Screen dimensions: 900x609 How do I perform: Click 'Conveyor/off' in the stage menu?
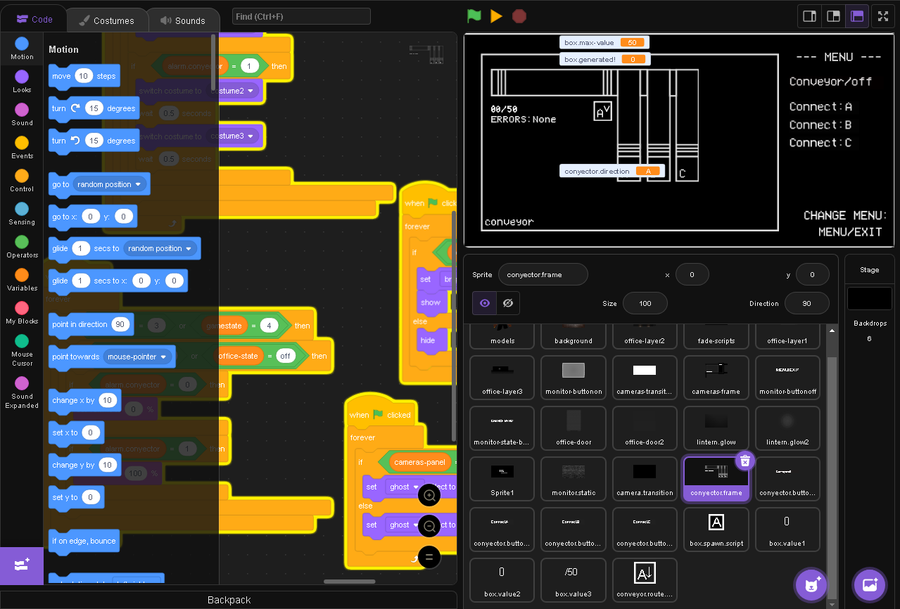tap(830, 82)
